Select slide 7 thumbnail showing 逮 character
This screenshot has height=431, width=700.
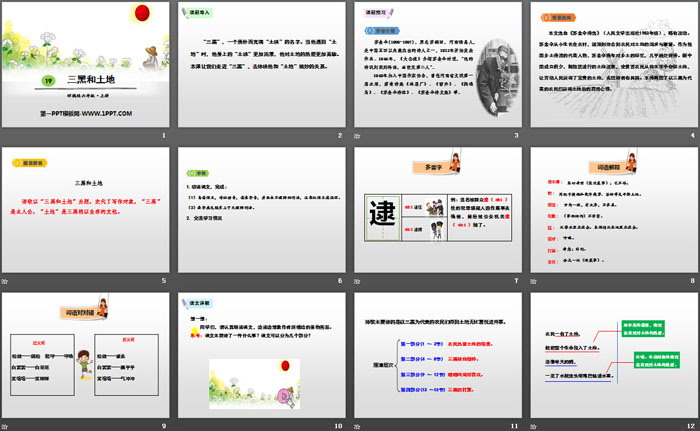point(438,210)
